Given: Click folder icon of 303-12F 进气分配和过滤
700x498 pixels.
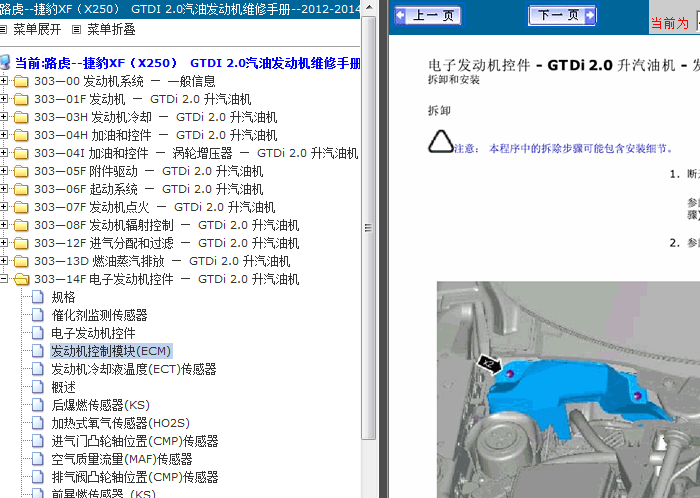Looking at the screenshot, I should [x=21, y=243].
